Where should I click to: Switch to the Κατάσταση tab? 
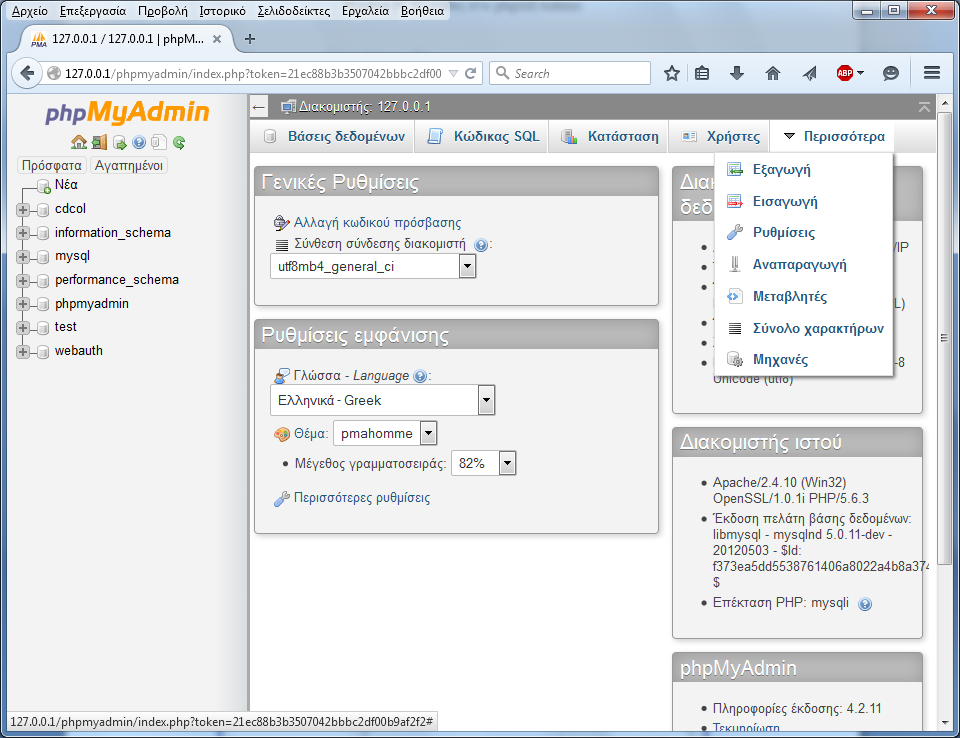610,136
